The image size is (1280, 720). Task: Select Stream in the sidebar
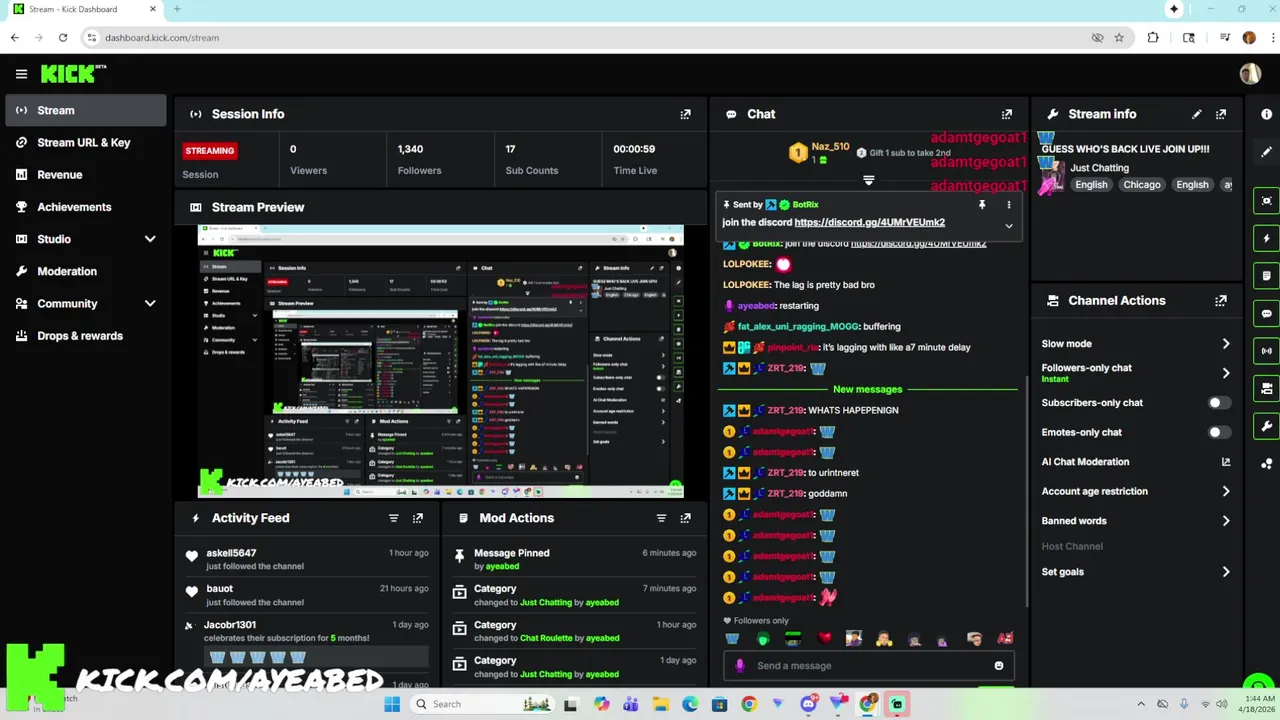coord(85,110)
